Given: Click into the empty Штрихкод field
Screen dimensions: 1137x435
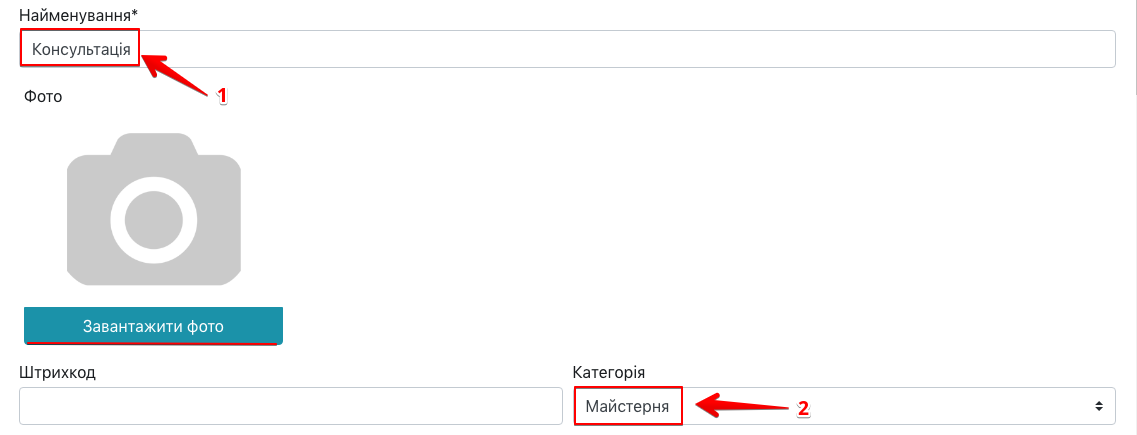Looking at the screenshot, I should click(290, 406).
